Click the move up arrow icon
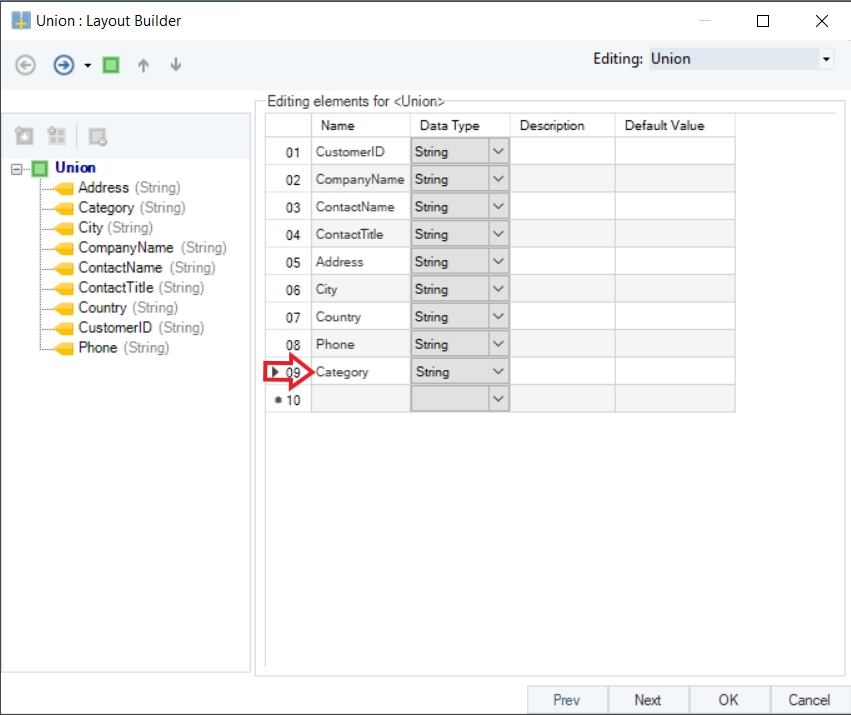The height and width of the screenshot is (715, 851). coord(143,65)
